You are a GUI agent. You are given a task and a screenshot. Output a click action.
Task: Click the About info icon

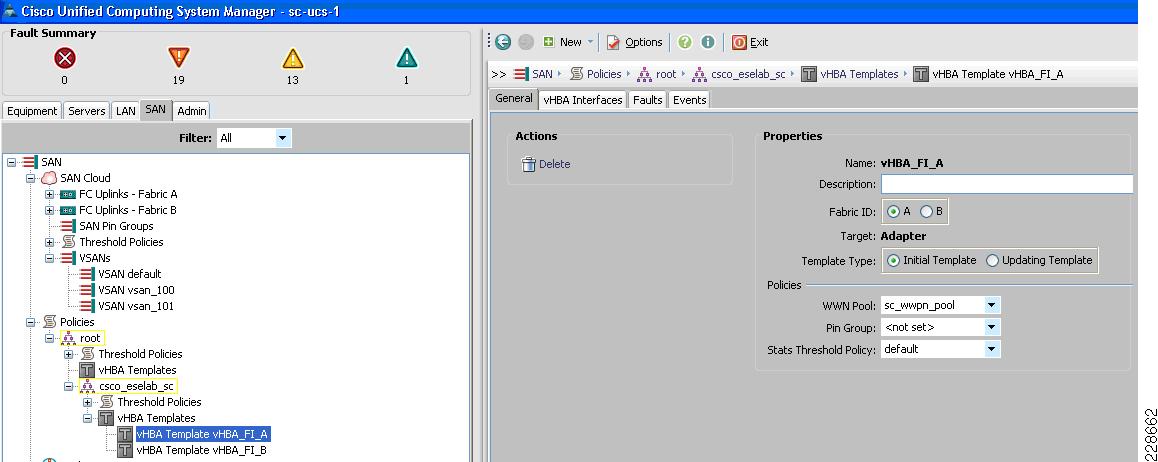pyautogui.click(x=708, y=42)
